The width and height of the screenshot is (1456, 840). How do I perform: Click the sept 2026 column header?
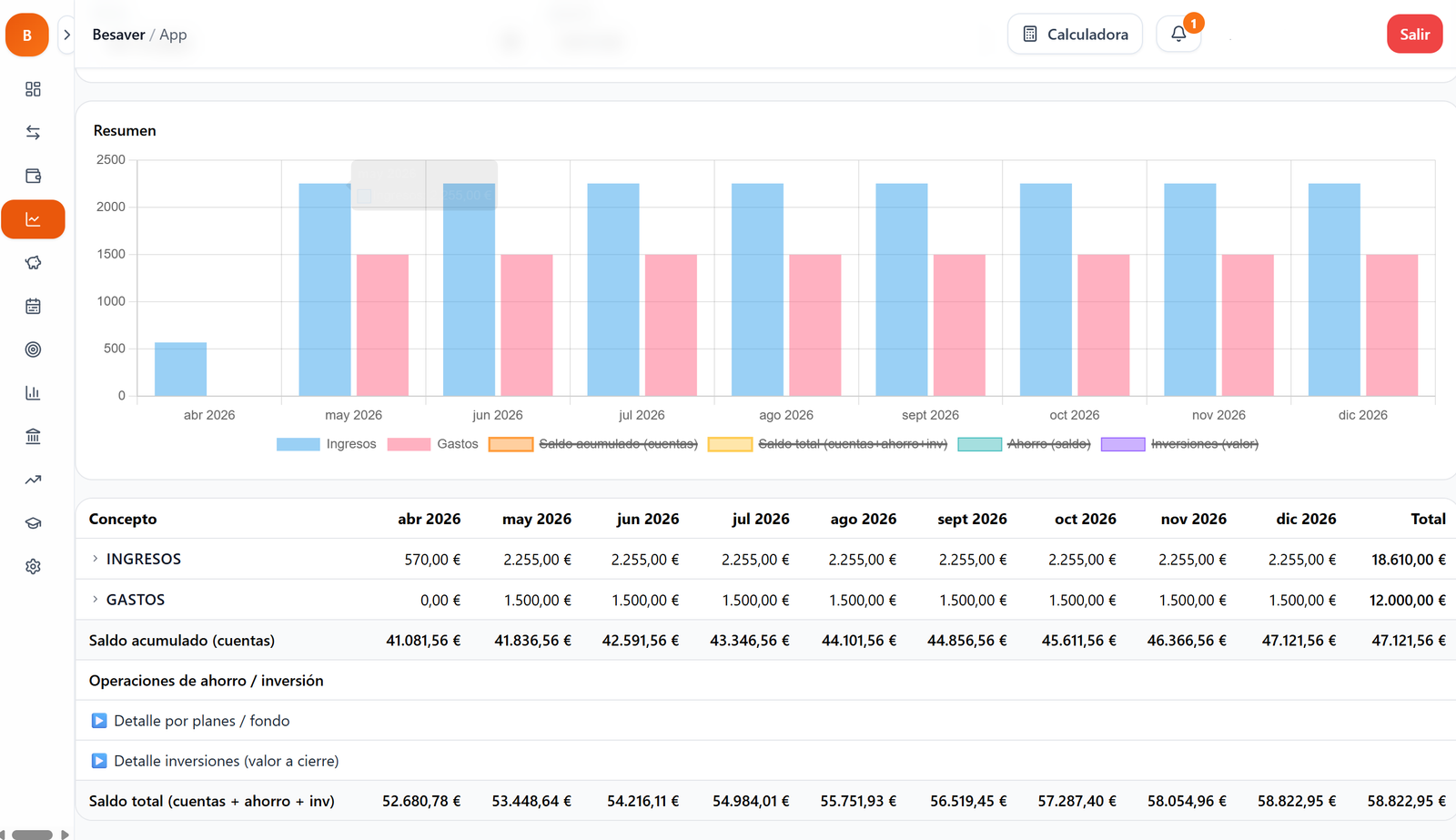972,519
